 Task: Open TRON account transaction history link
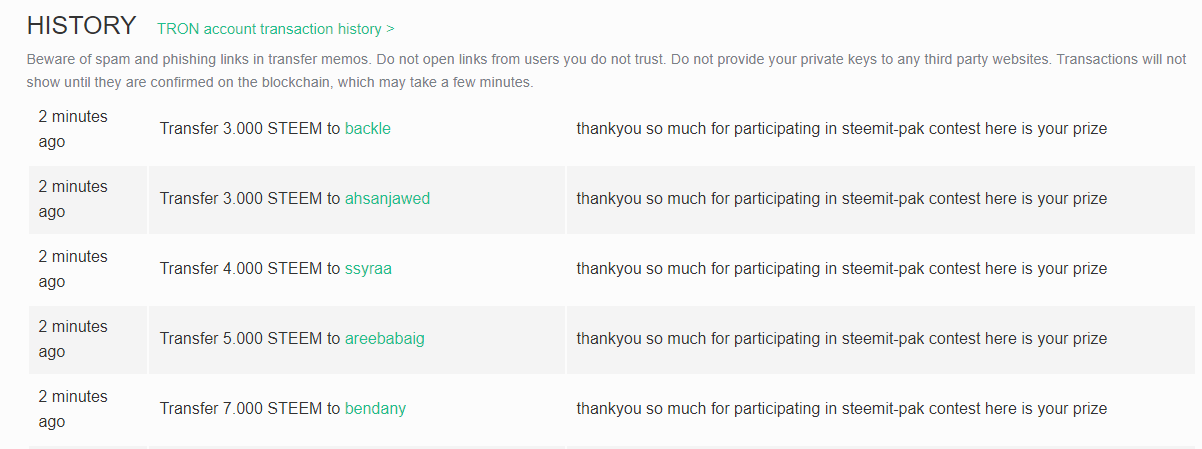pyautogui.click(x=275, y=29)
